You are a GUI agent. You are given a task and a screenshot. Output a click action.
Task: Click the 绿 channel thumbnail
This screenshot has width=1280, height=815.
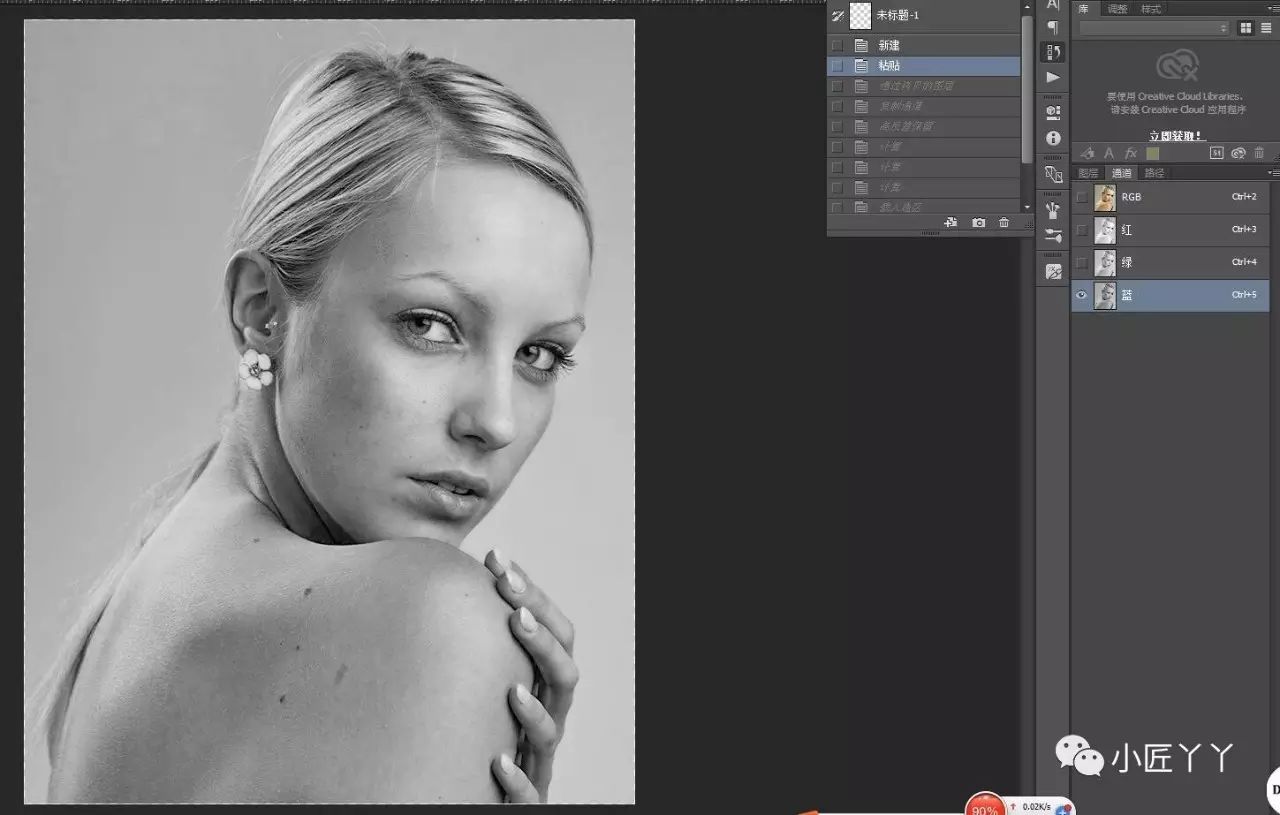coord(1105,262)
